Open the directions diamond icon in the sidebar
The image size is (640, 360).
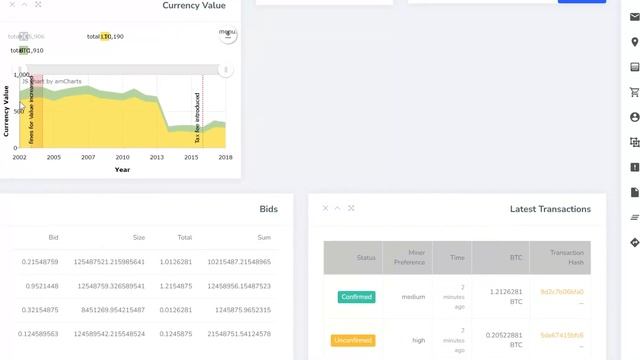pyautogui.click(x=635, y=242)
